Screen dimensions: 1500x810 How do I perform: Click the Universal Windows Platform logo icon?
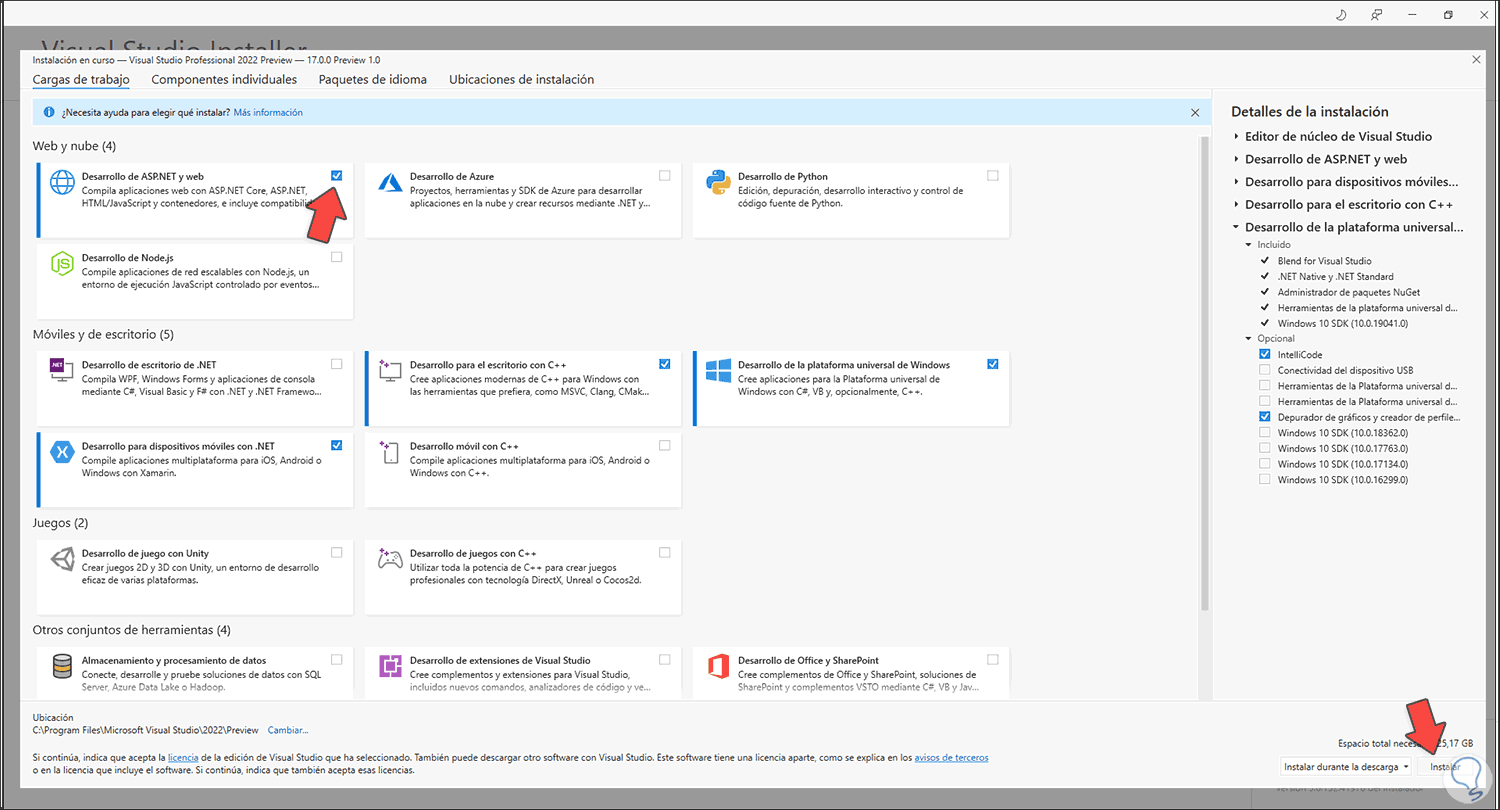coord(718,370)
